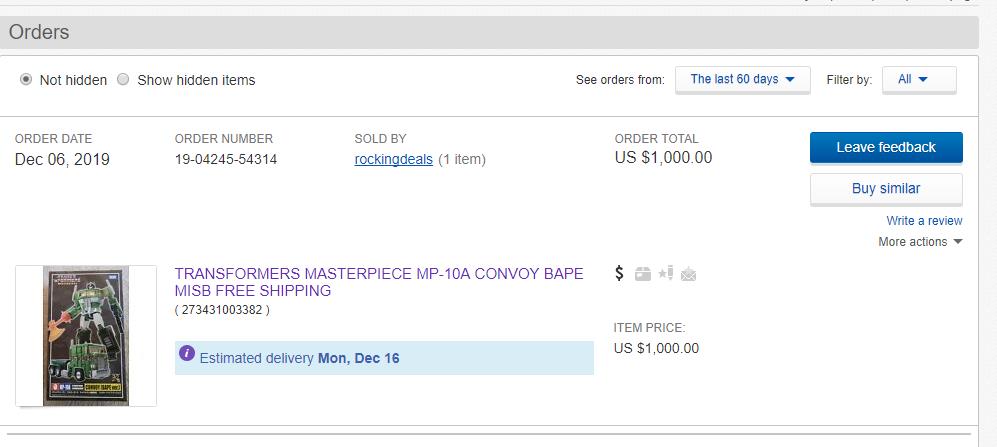
Task: Click the feedback received envelope icon
Action: (x=688, y=274)
